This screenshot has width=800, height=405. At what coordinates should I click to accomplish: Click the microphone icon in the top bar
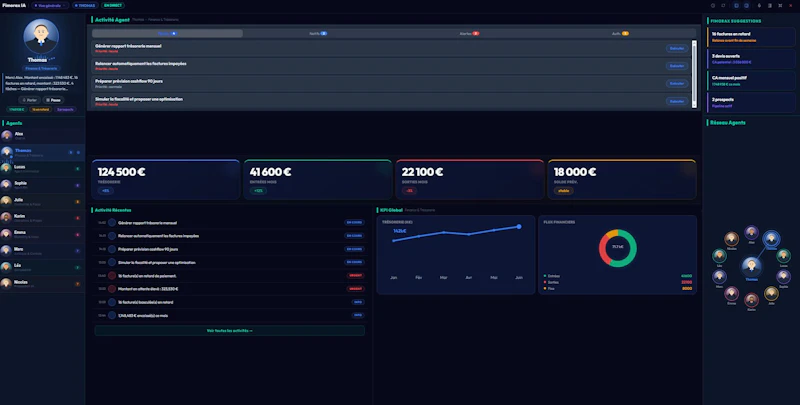(759, 6)
